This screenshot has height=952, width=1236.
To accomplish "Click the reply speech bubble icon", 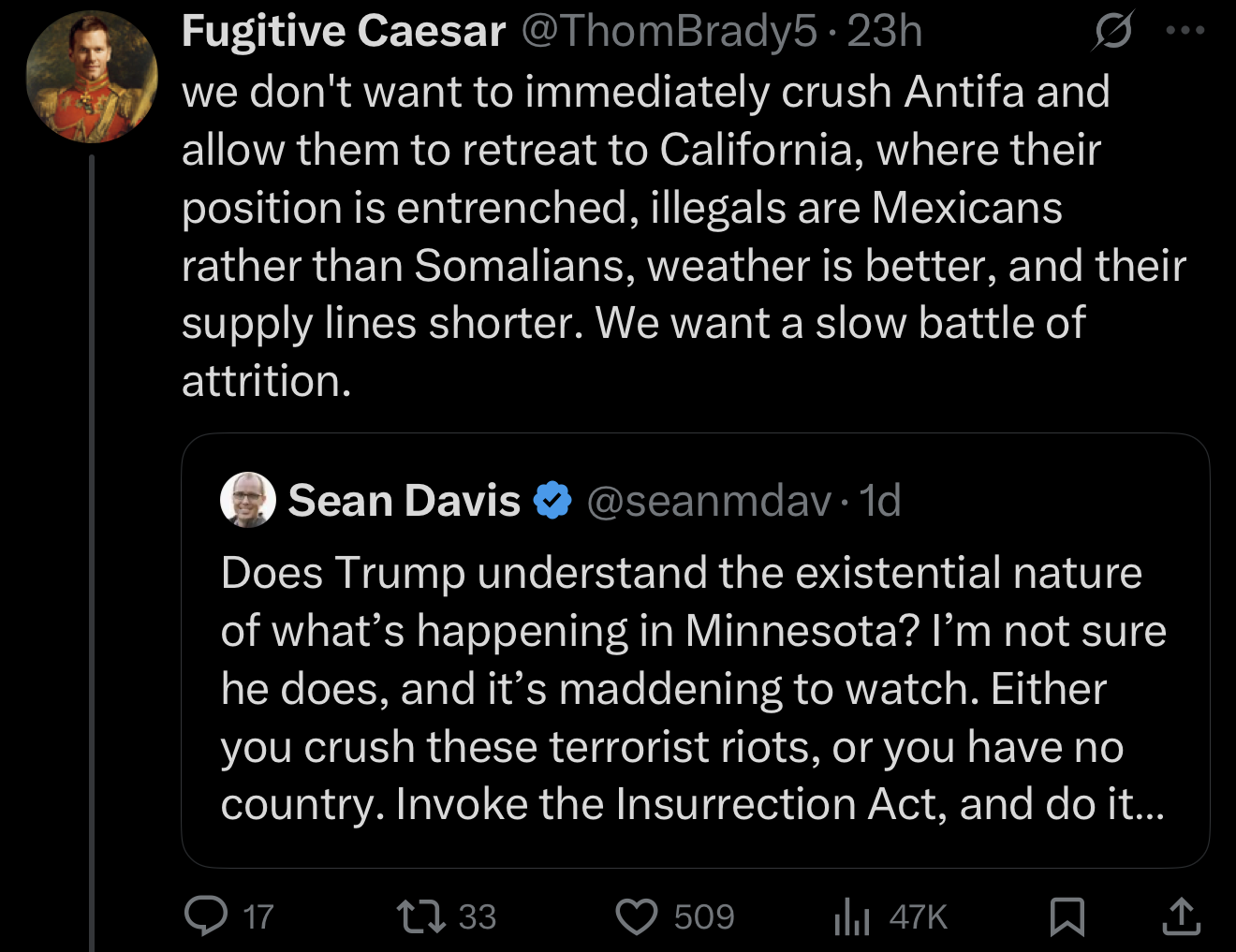I will click(x=205, y=915).
